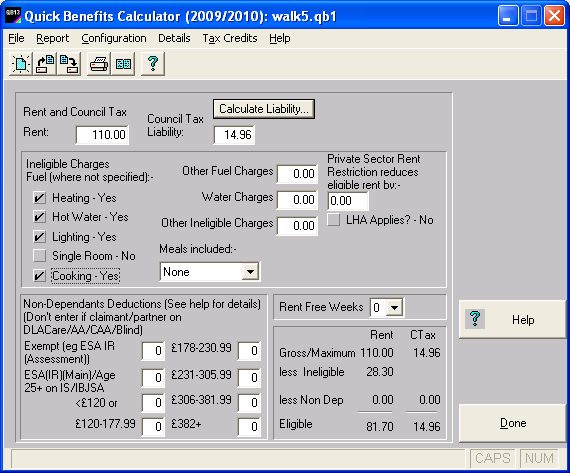This screenshot has height=473, width=570.
Task: Click the Save file to disk icon
Action: coord(69,64)
